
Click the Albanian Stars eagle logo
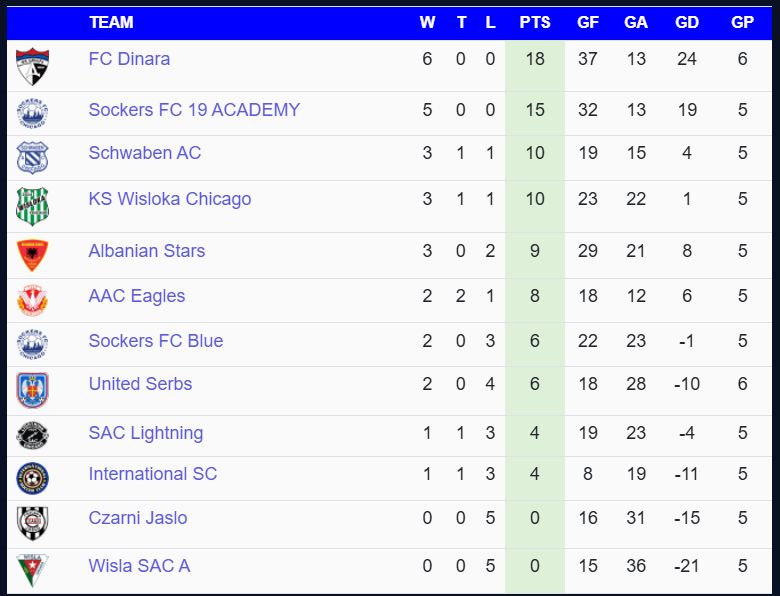32,255
